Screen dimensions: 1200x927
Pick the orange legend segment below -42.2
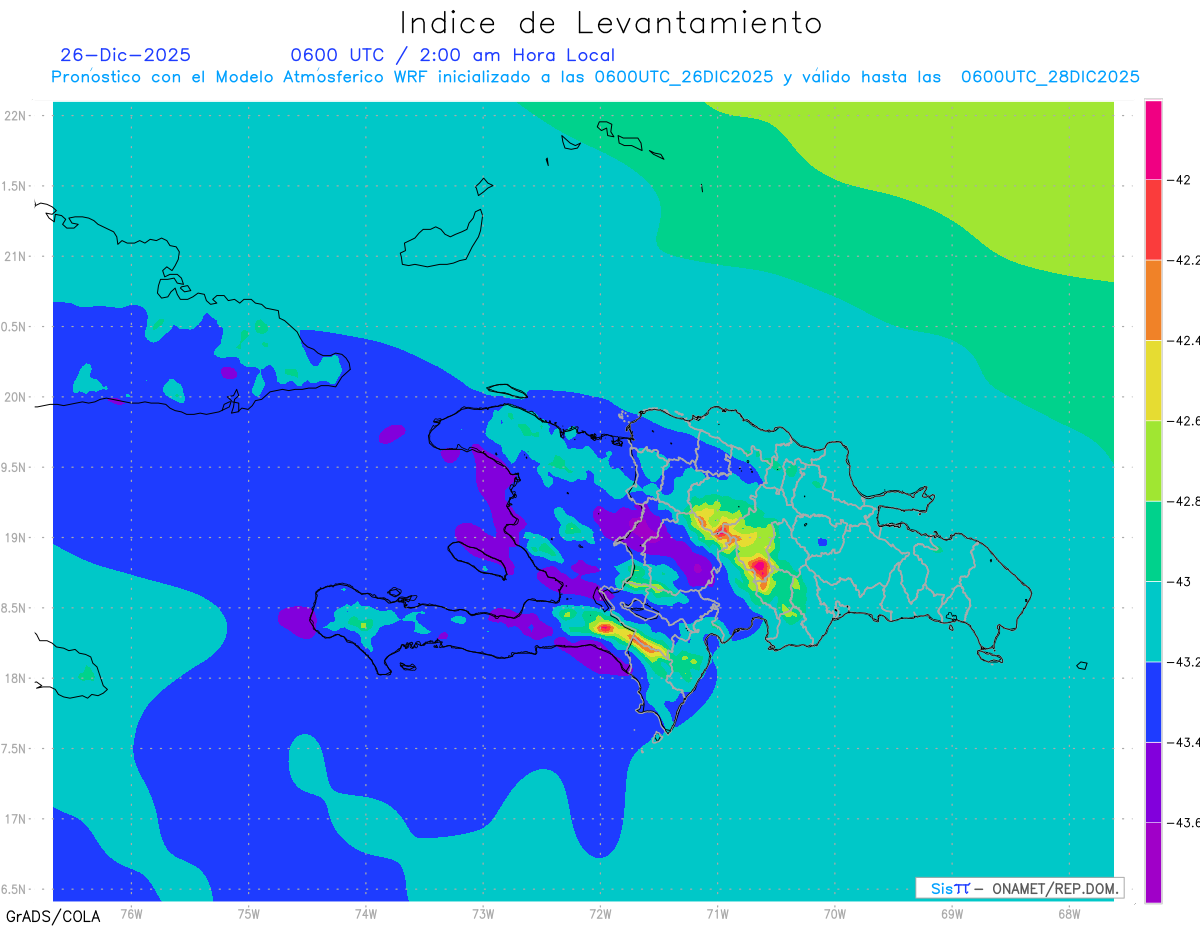pyautogui.click(x=1153, y=300)
